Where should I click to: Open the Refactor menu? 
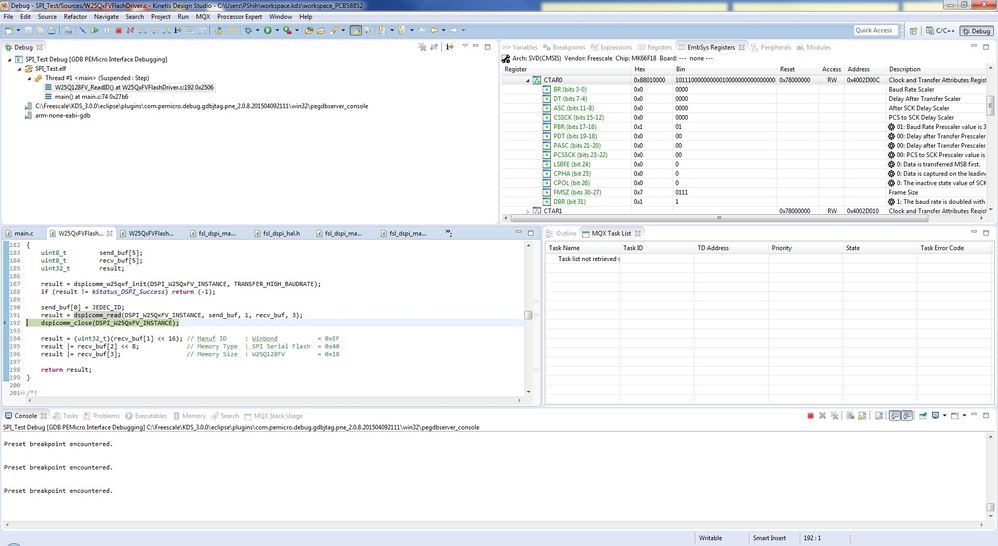click(75, 17)
